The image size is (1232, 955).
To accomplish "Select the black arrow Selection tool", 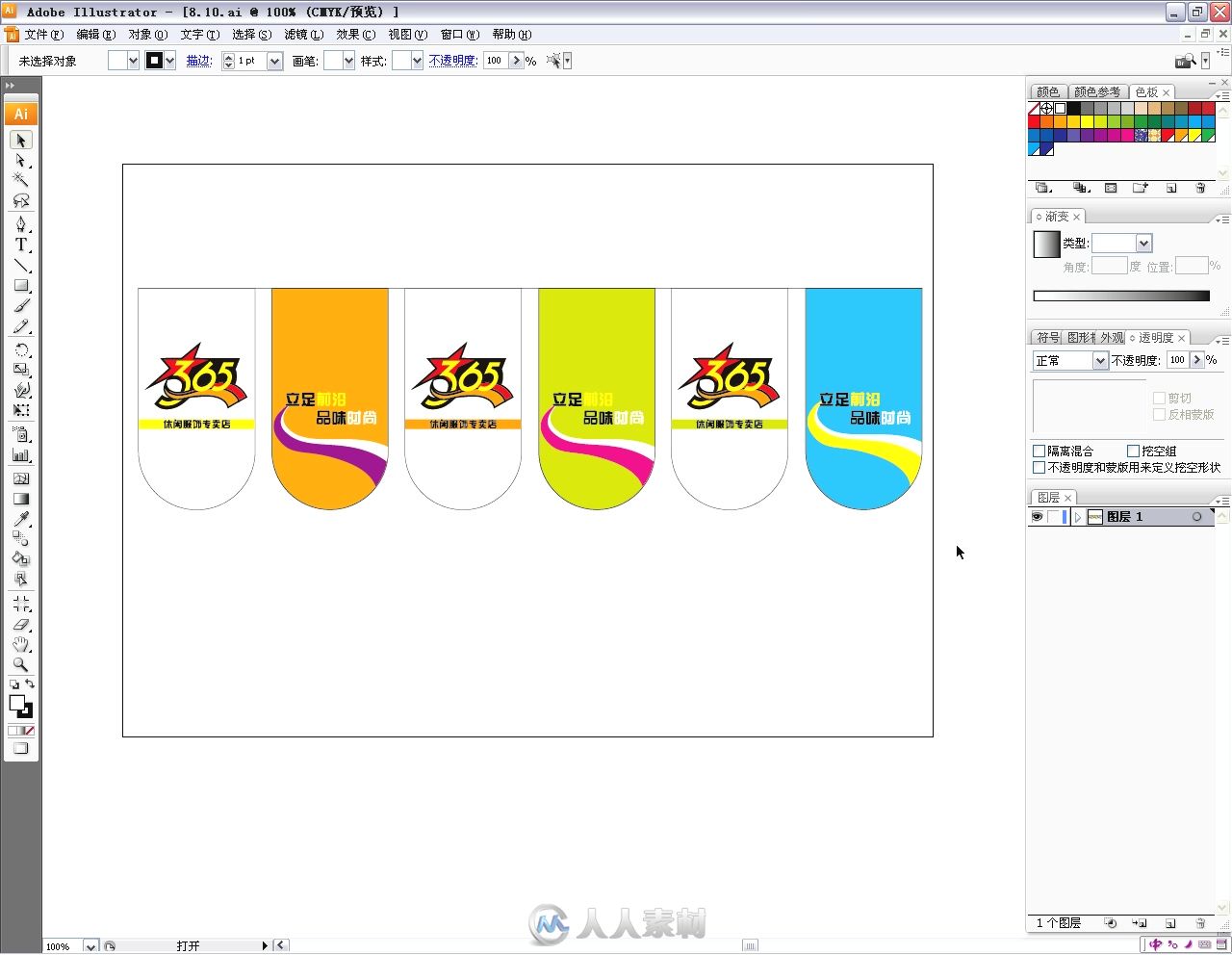I will tap(21, 141).
